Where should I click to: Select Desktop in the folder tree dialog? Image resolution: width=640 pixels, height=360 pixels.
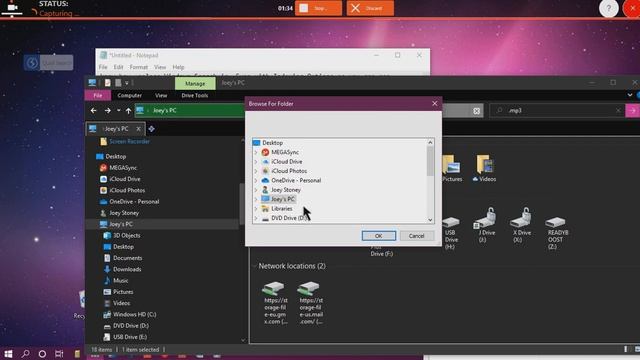click(272, 143)
